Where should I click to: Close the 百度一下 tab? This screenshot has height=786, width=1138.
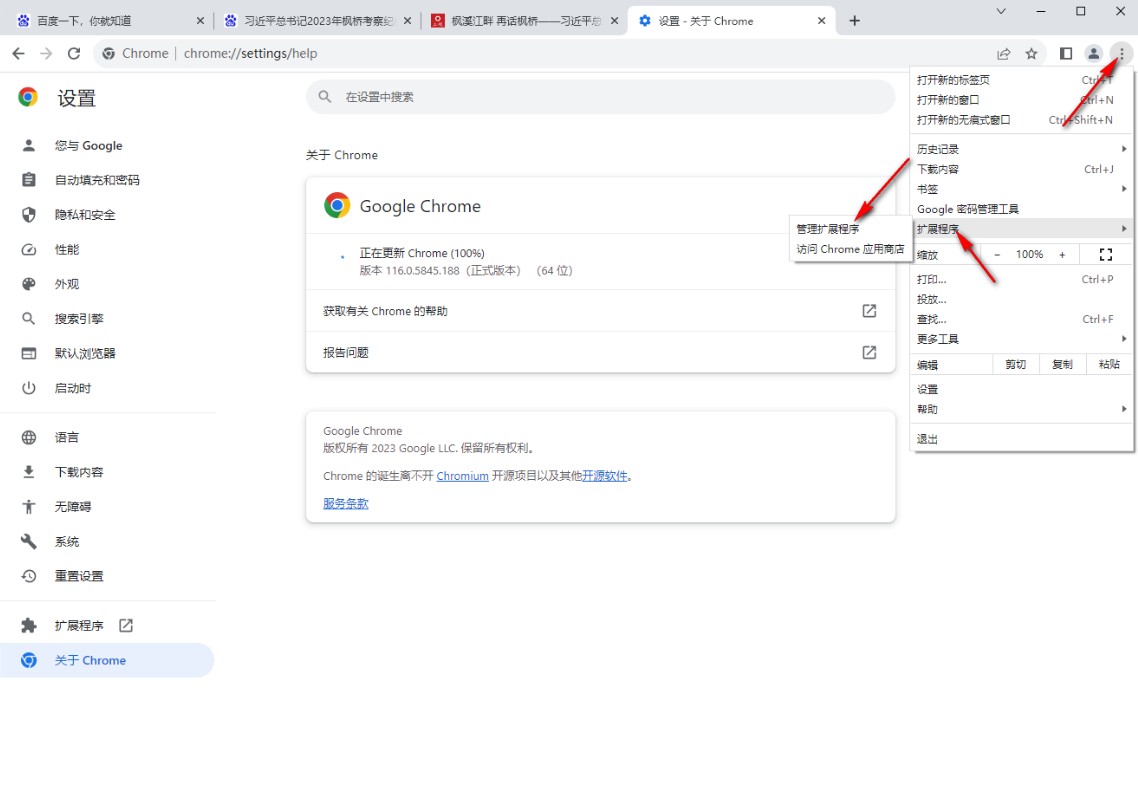tap(200, 21)
